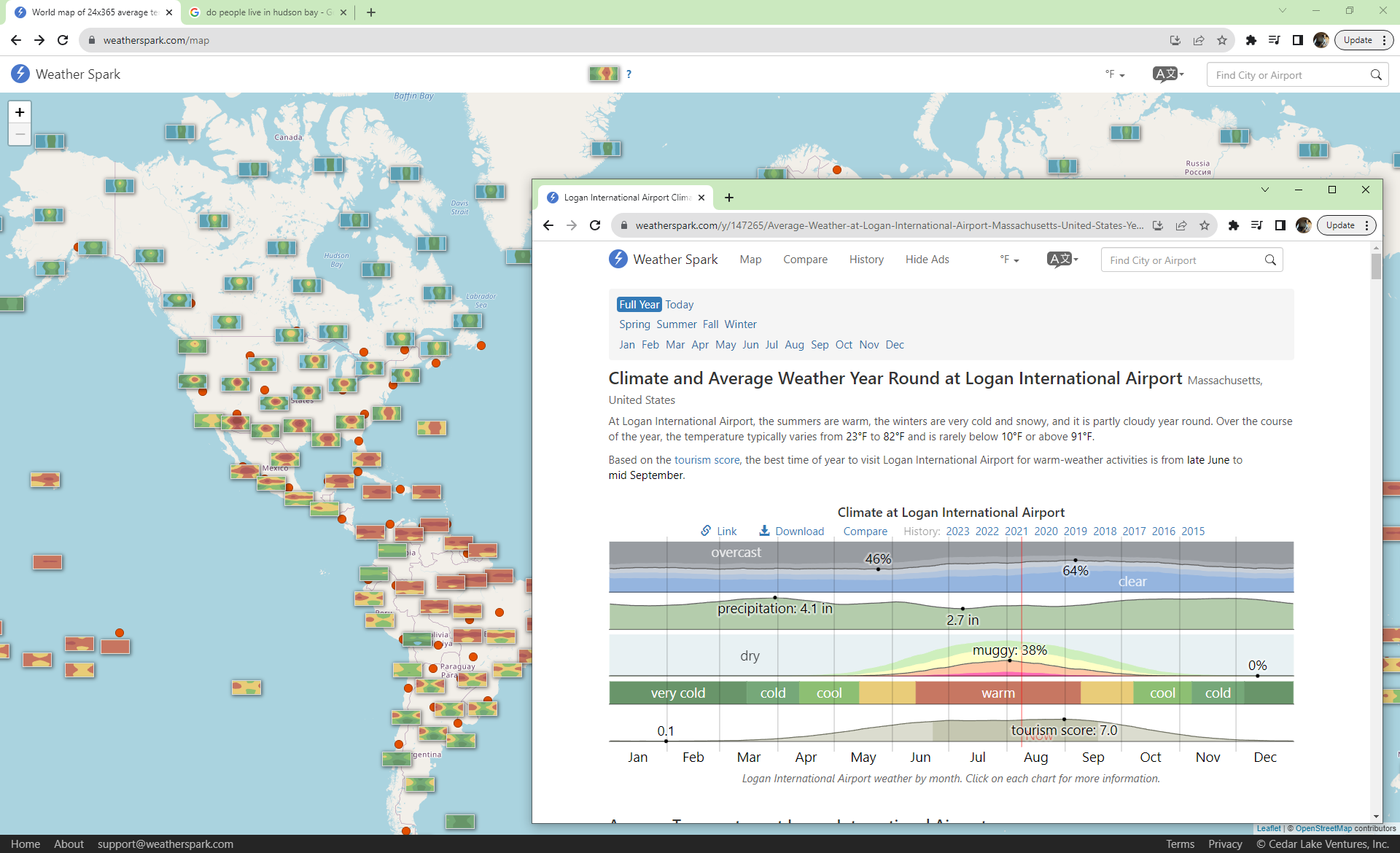Viewport: 1400px width, 853px height.
Task: Select the Summer season link
Action: [677, 324]
